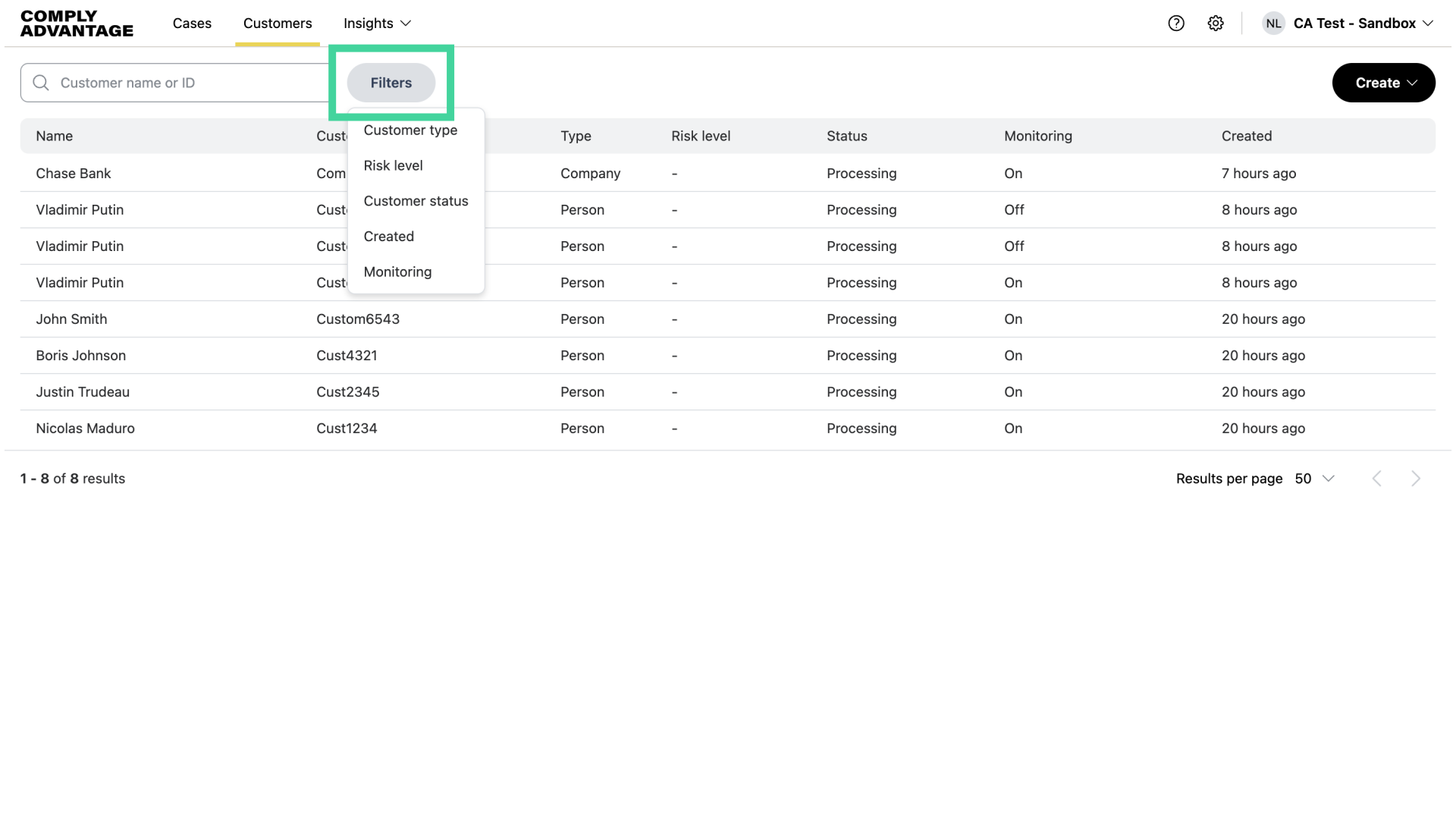Choose Monitoring filter option

click(x=397, y=271)
